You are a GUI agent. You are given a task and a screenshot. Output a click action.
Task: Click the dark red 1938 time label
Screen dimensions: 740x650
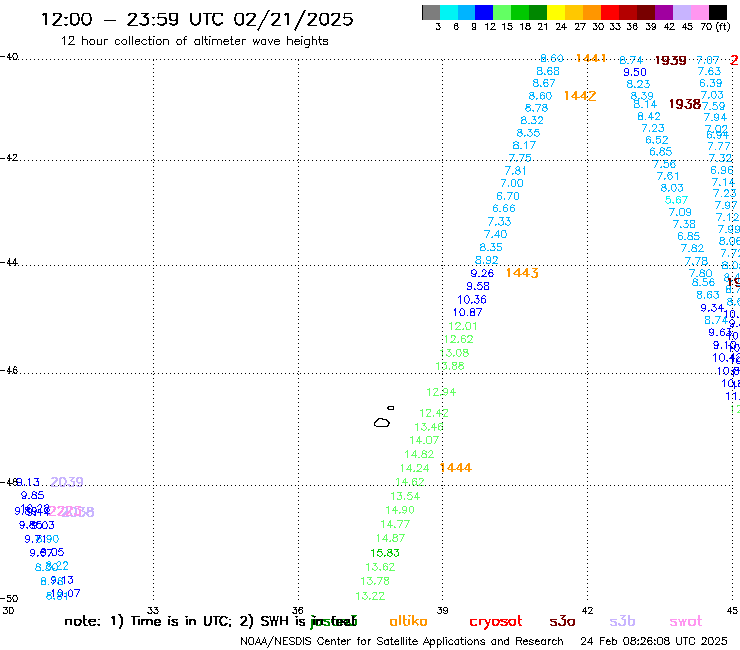coord(685,104)
